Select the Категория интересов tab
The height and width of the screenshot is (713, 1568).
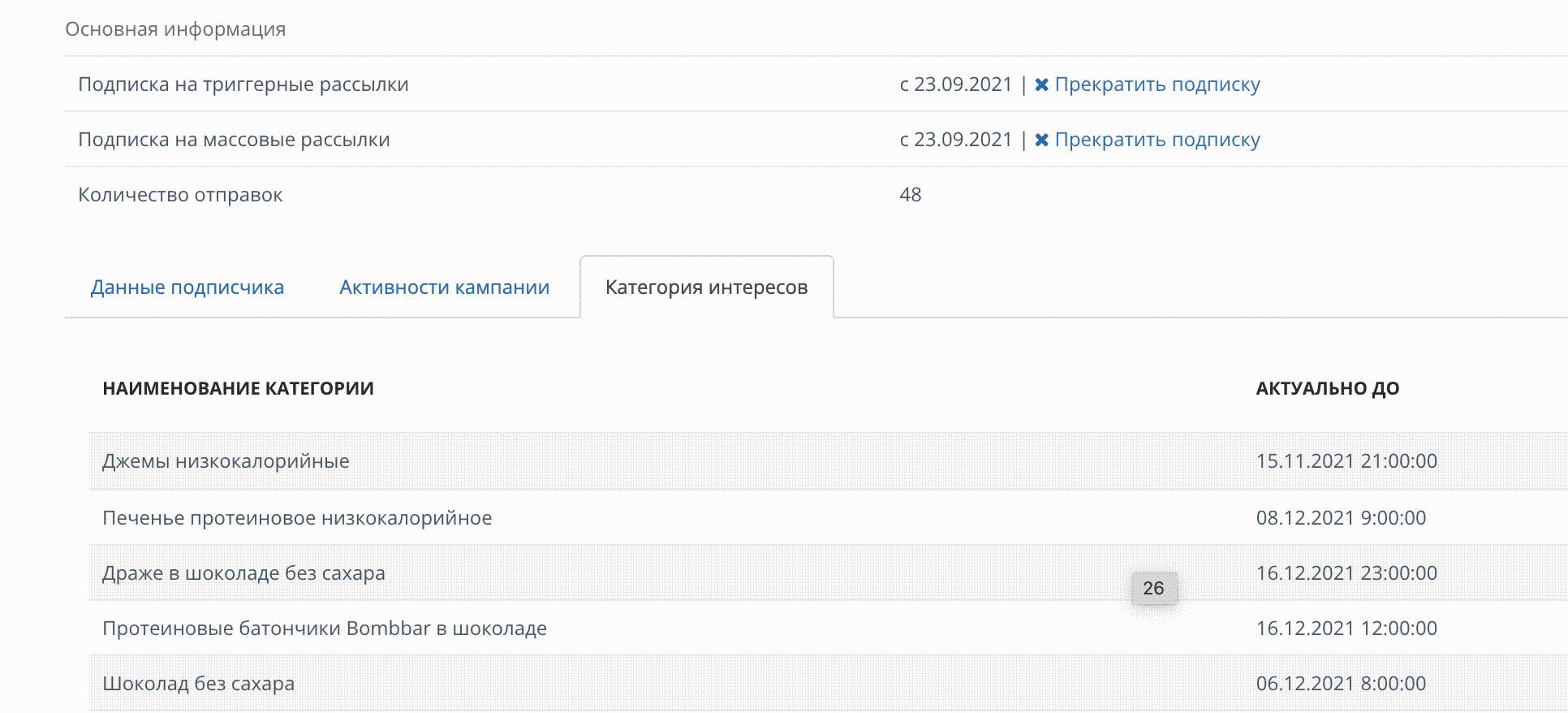pyautogui.click(x=706, y=287)
